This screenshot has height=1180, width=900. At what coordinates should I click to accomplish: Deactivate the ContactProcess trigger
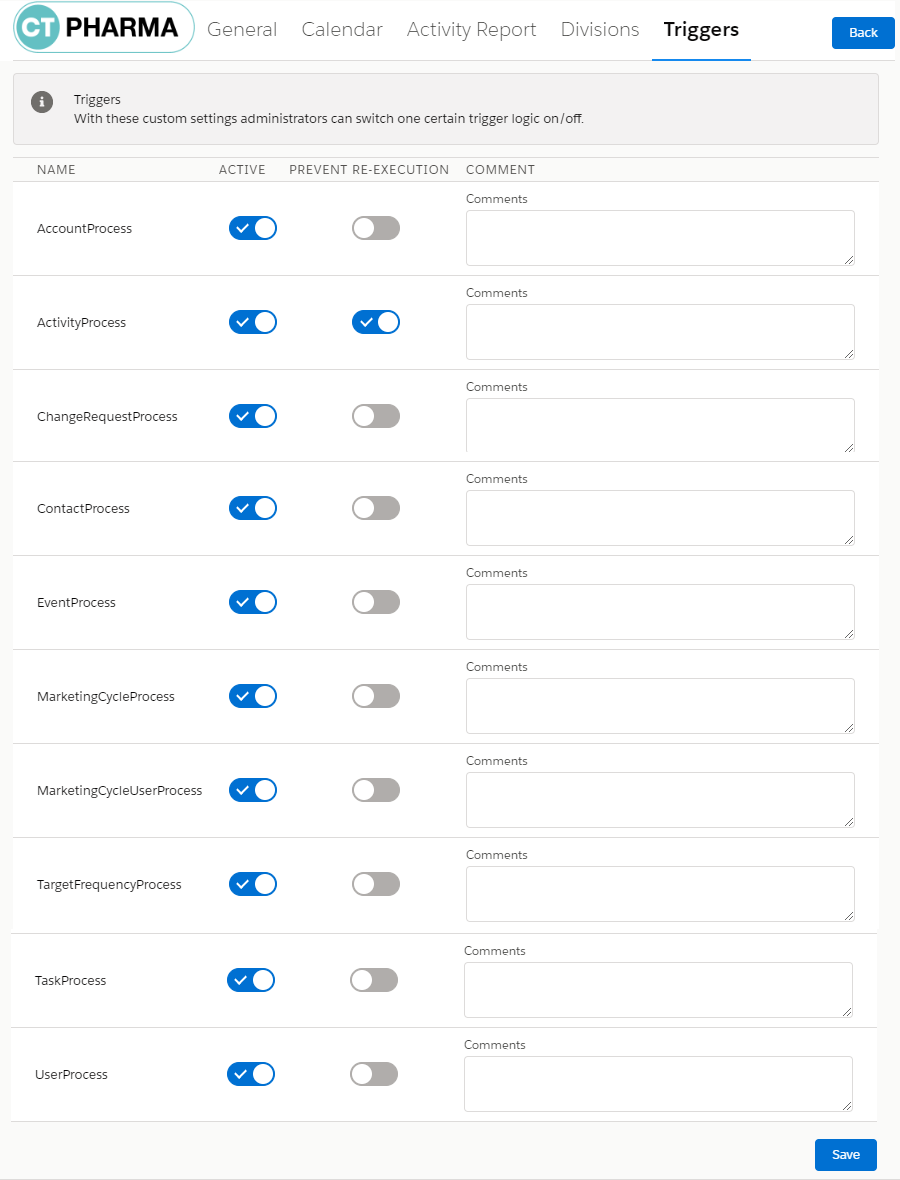[253, 508]
